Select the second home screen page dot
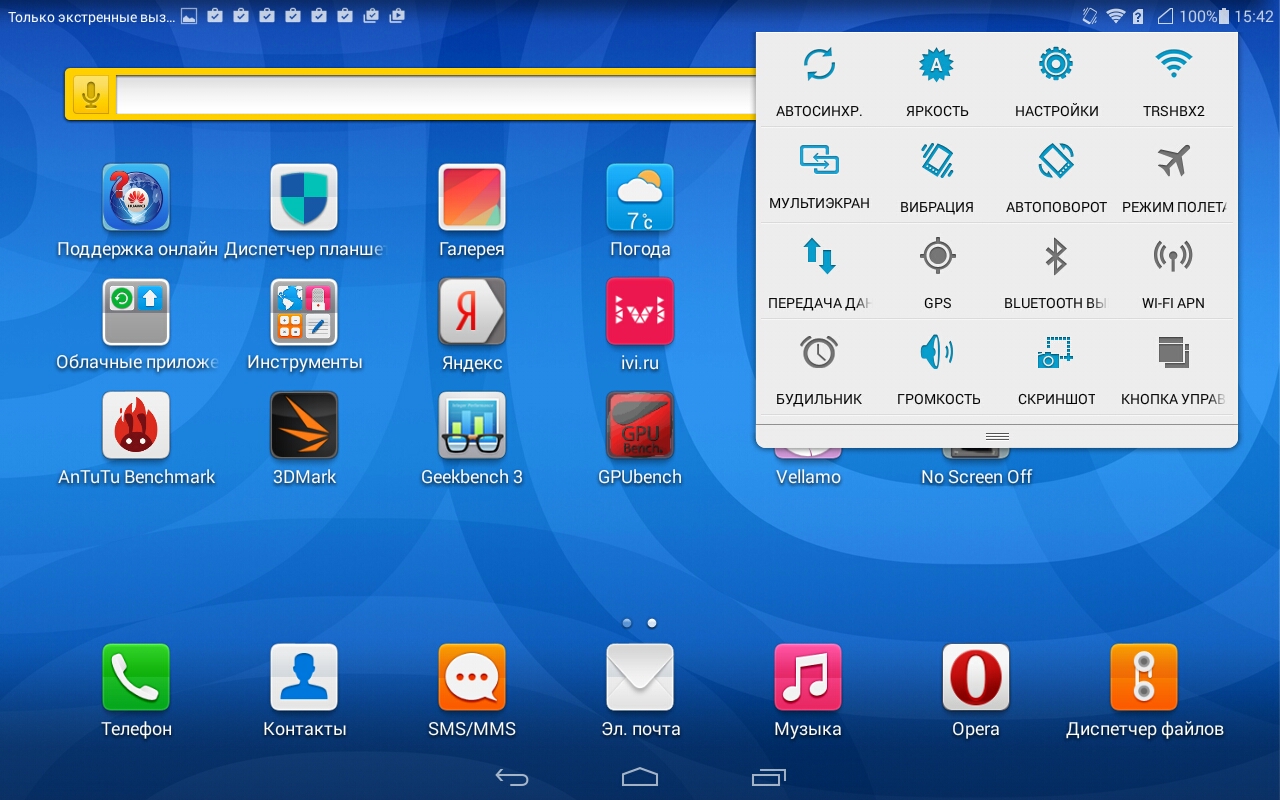1280x800 pixels. click(652, 623)
